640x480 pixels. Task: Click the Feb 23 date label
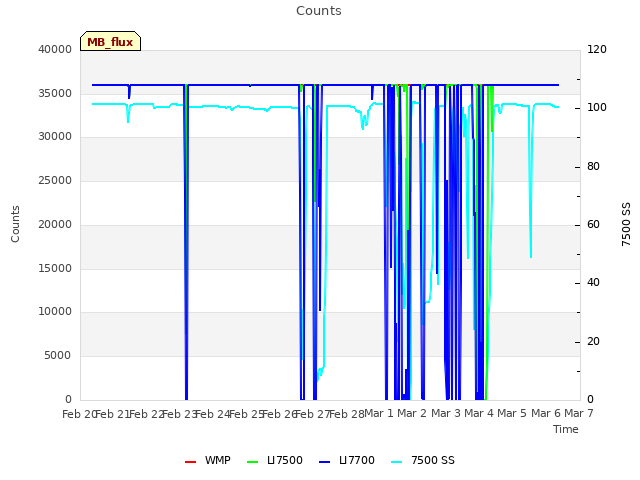179,414
